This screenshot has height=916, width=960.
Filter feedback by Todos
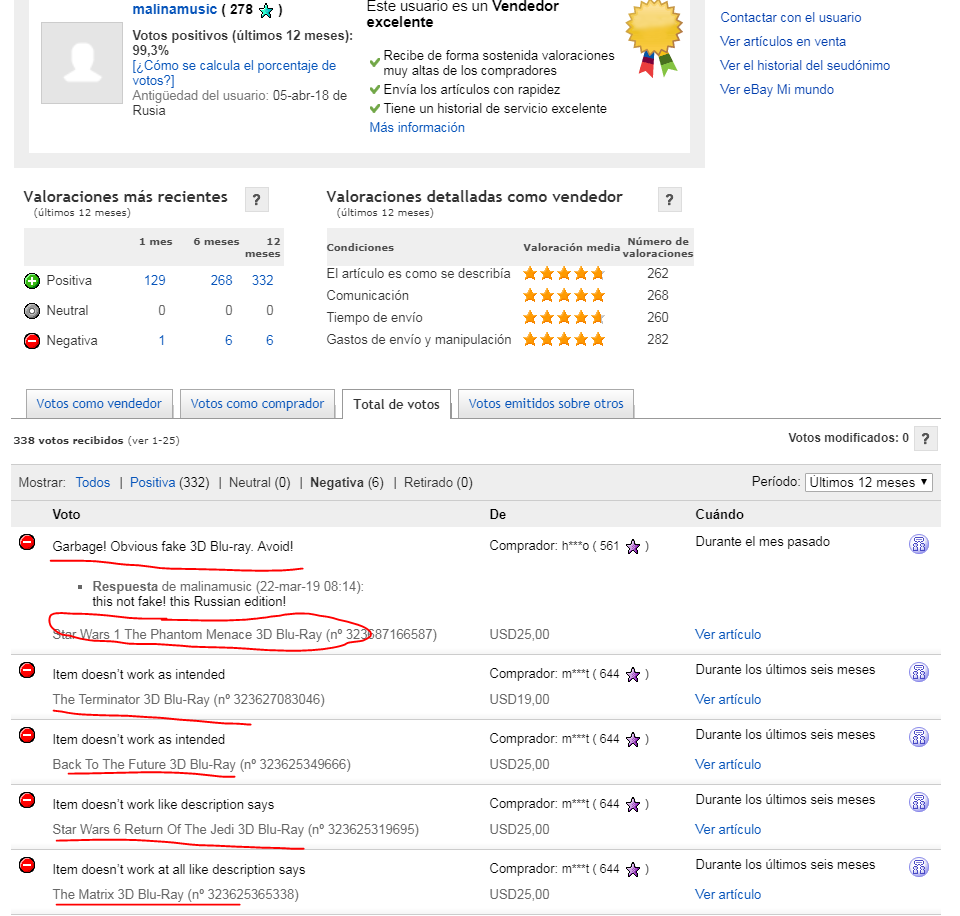93,482
